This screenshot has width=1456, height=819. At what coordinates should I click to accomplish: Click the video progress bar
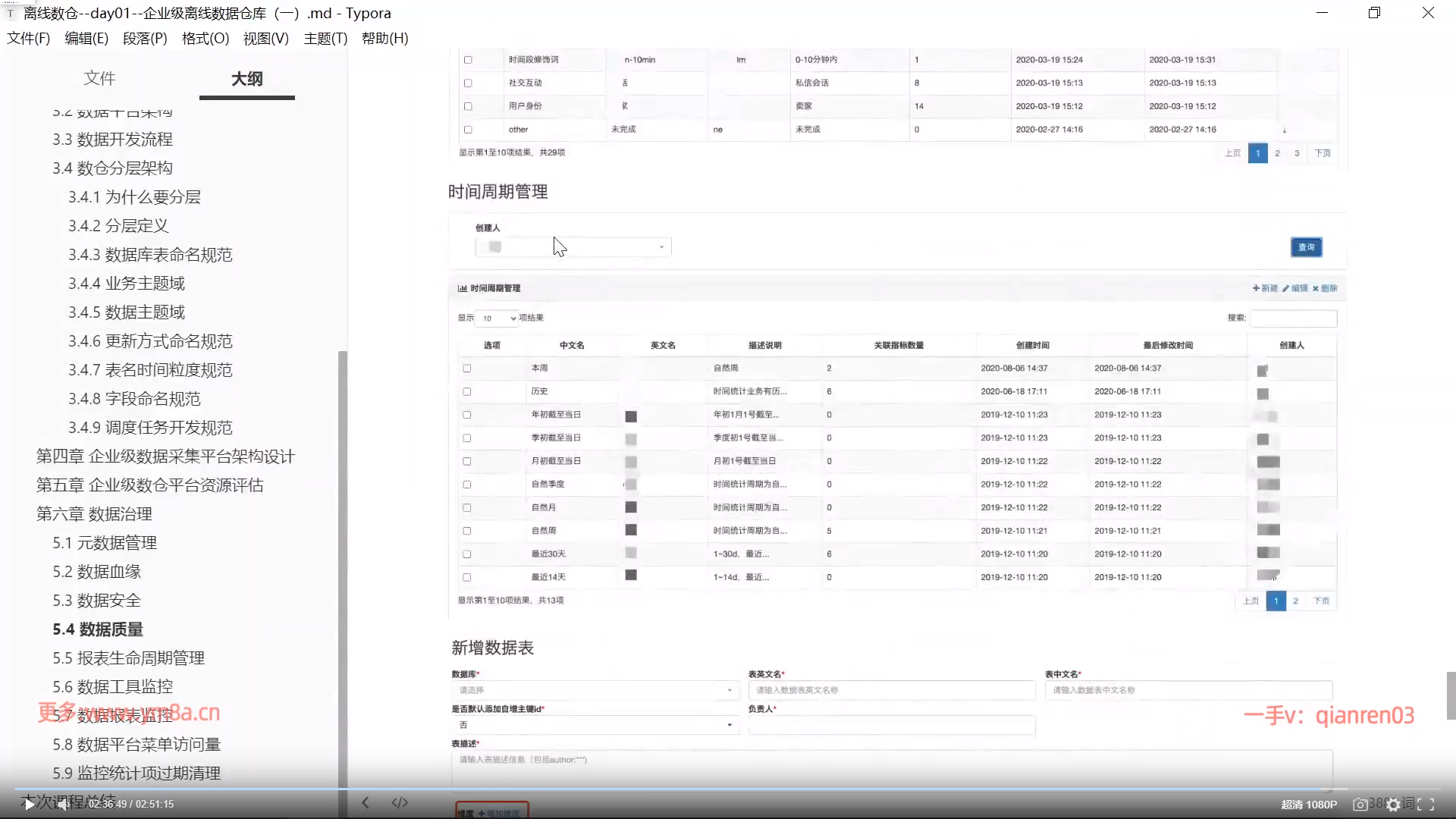(728, 789)
